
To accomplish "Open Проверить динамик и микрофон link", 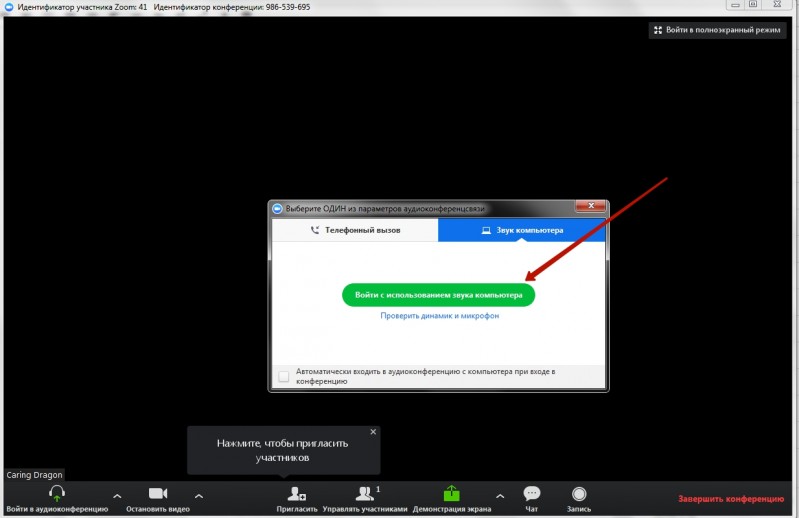I will click(439, 316).
